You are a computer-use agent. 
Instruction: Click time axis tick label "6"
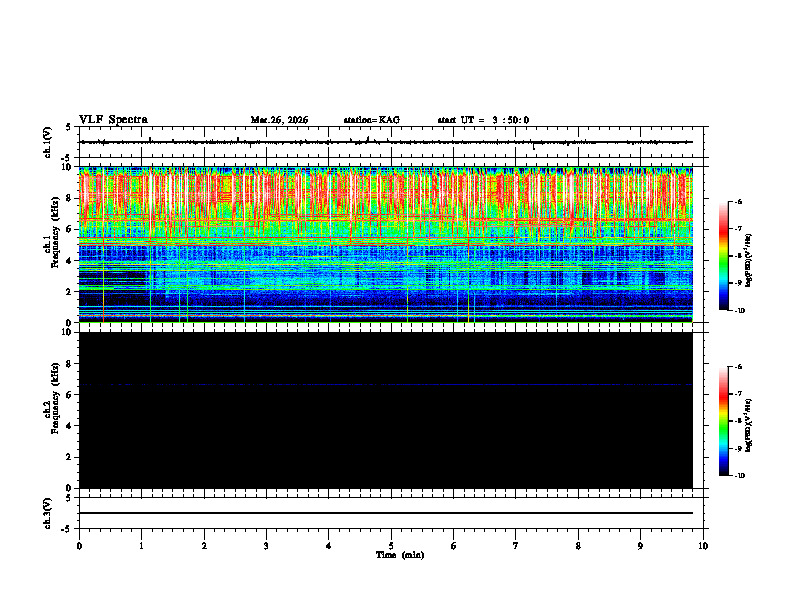454,546
